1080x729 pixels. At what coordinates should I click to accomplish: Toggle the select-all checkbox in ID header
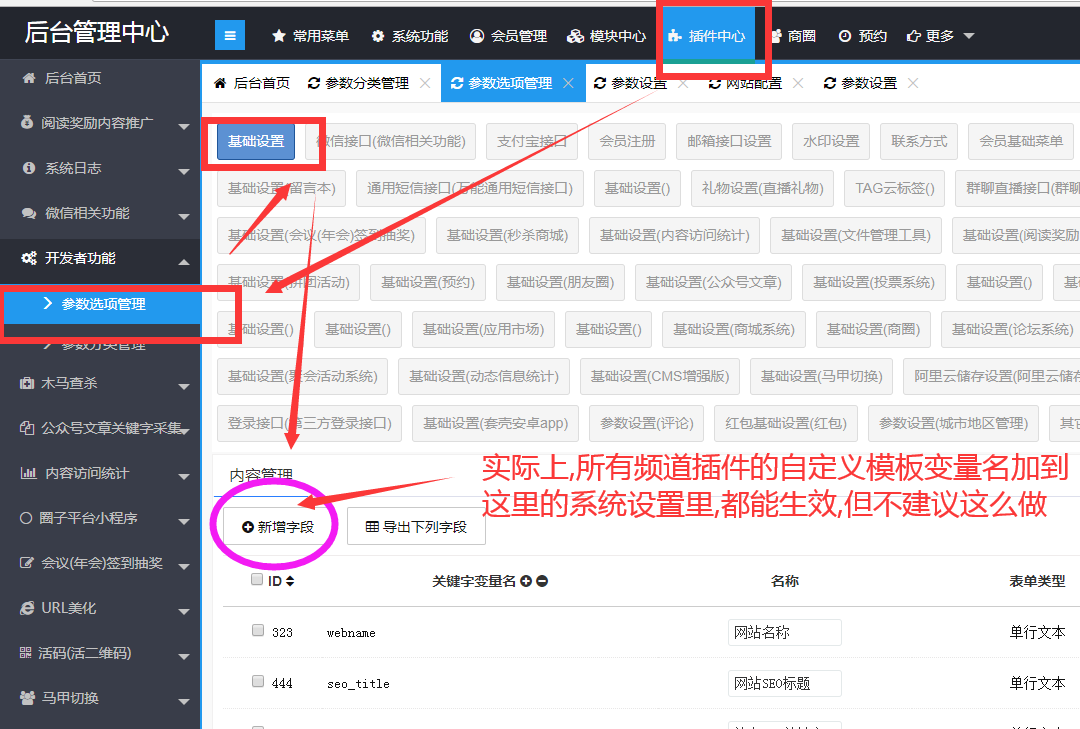click(257, 580)
